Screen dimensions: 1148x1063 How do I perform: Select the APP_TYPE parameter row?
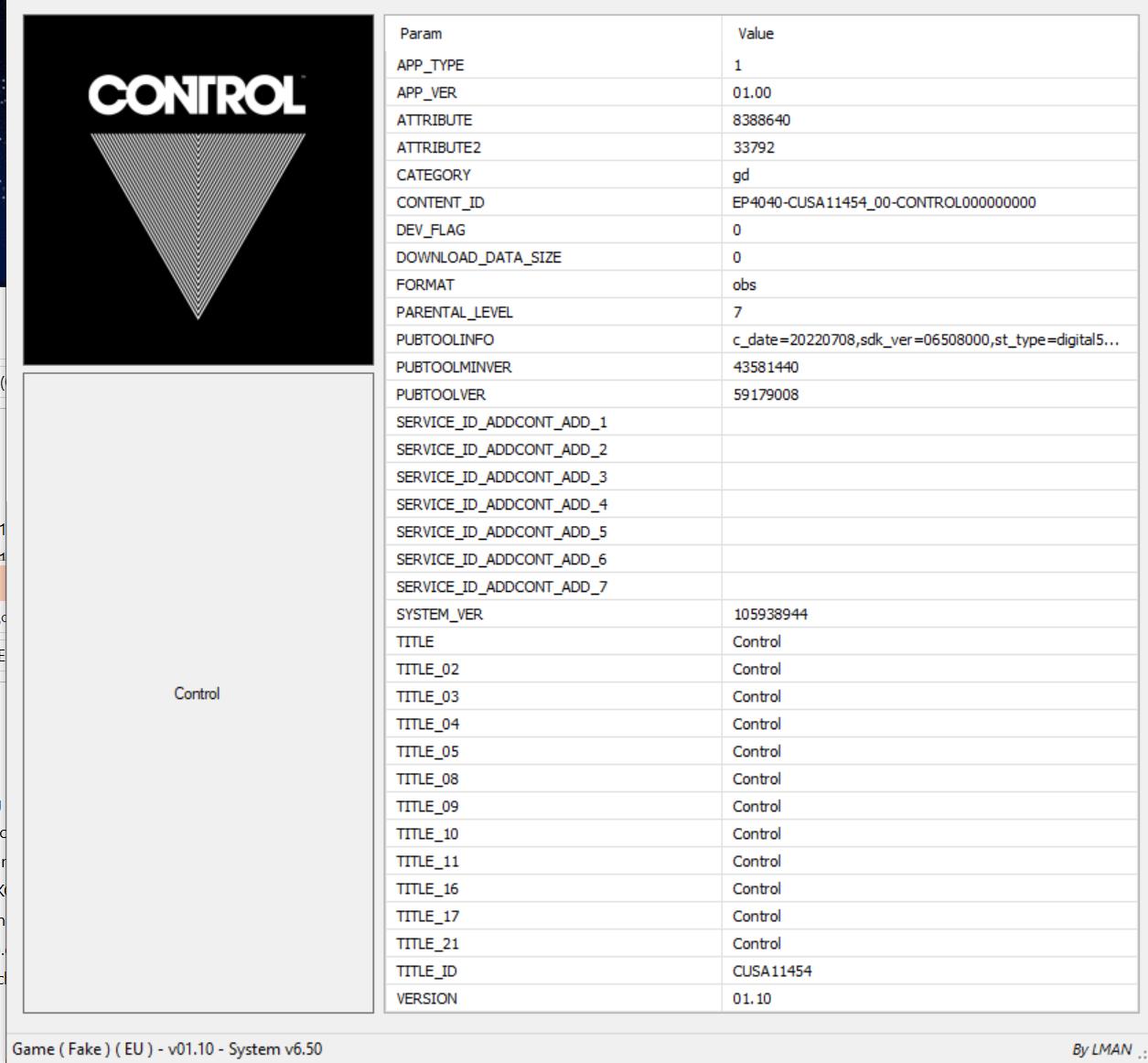click(761, 65)
